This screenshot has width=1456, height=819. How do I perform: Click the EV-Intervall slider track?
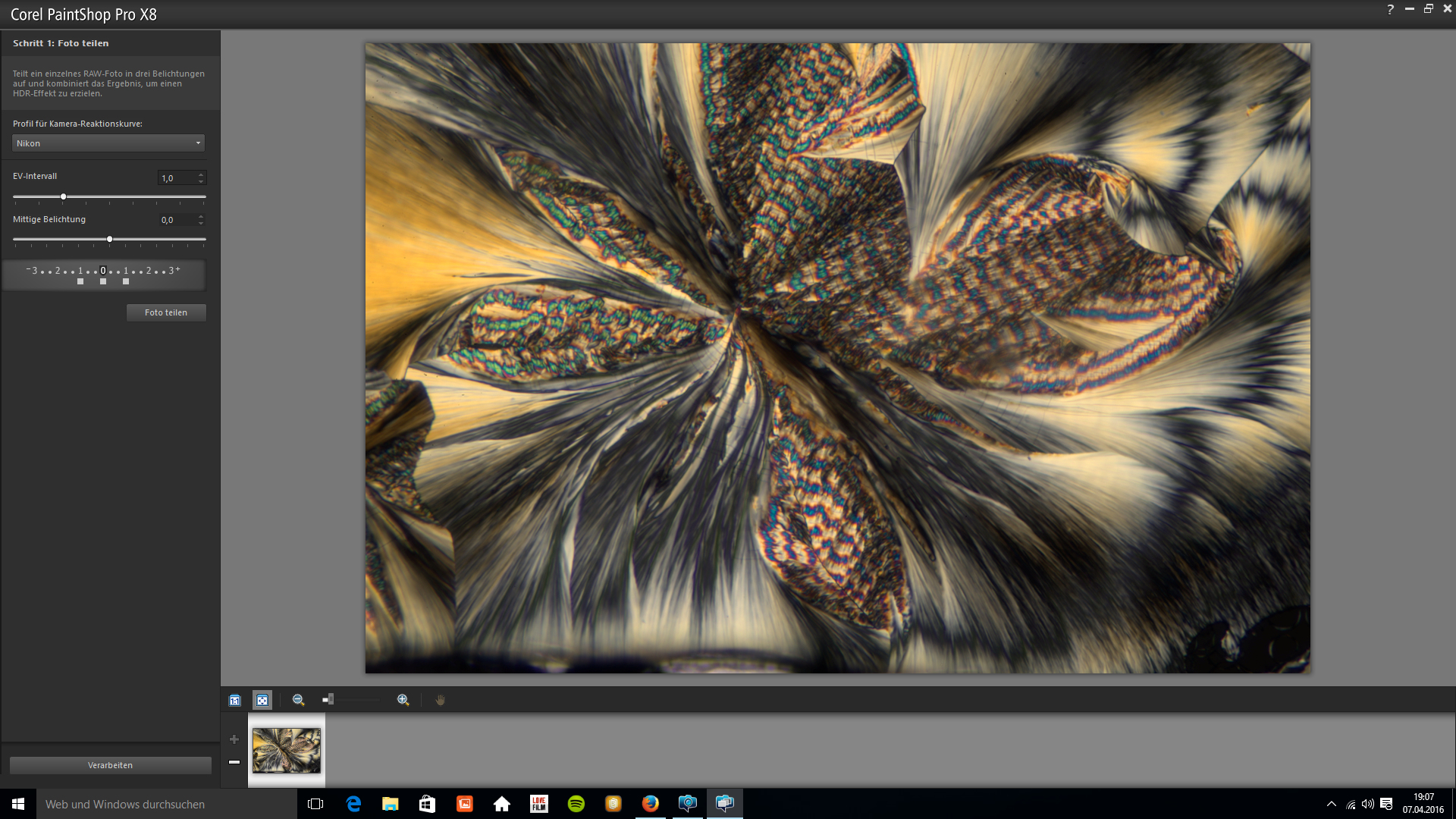[x=136, y=196]
